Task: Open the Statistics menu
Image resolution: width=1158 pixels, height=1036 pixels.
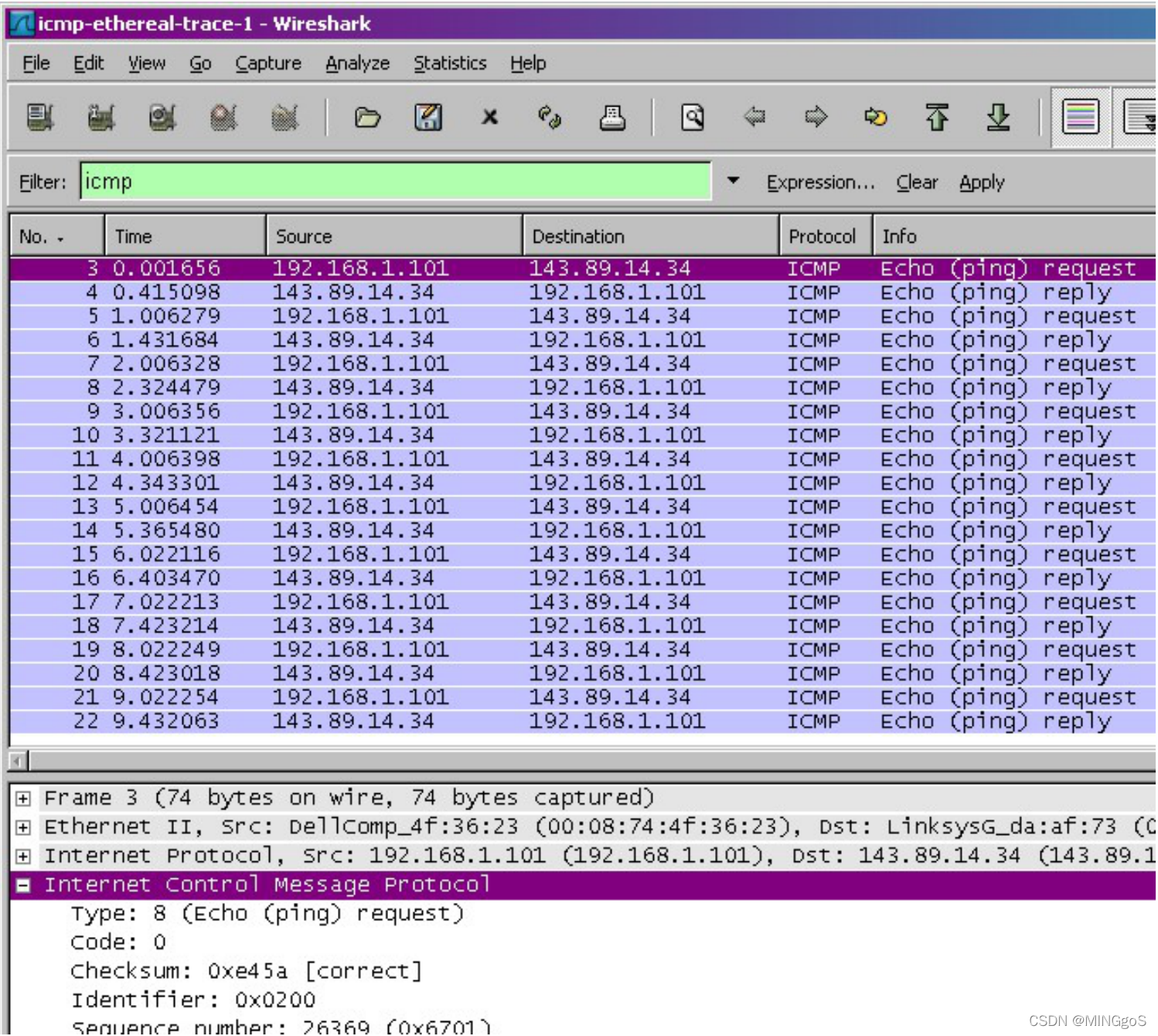Action: [x=450, y=63]
